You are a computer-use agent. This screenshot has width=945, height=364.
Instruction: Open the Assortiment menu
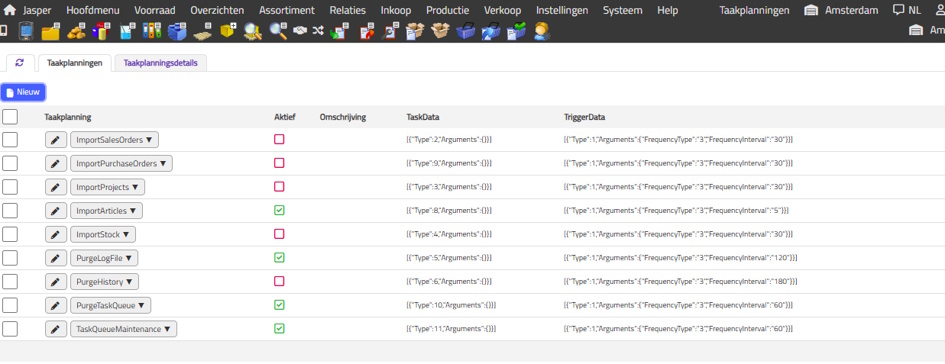coord(287,10)
